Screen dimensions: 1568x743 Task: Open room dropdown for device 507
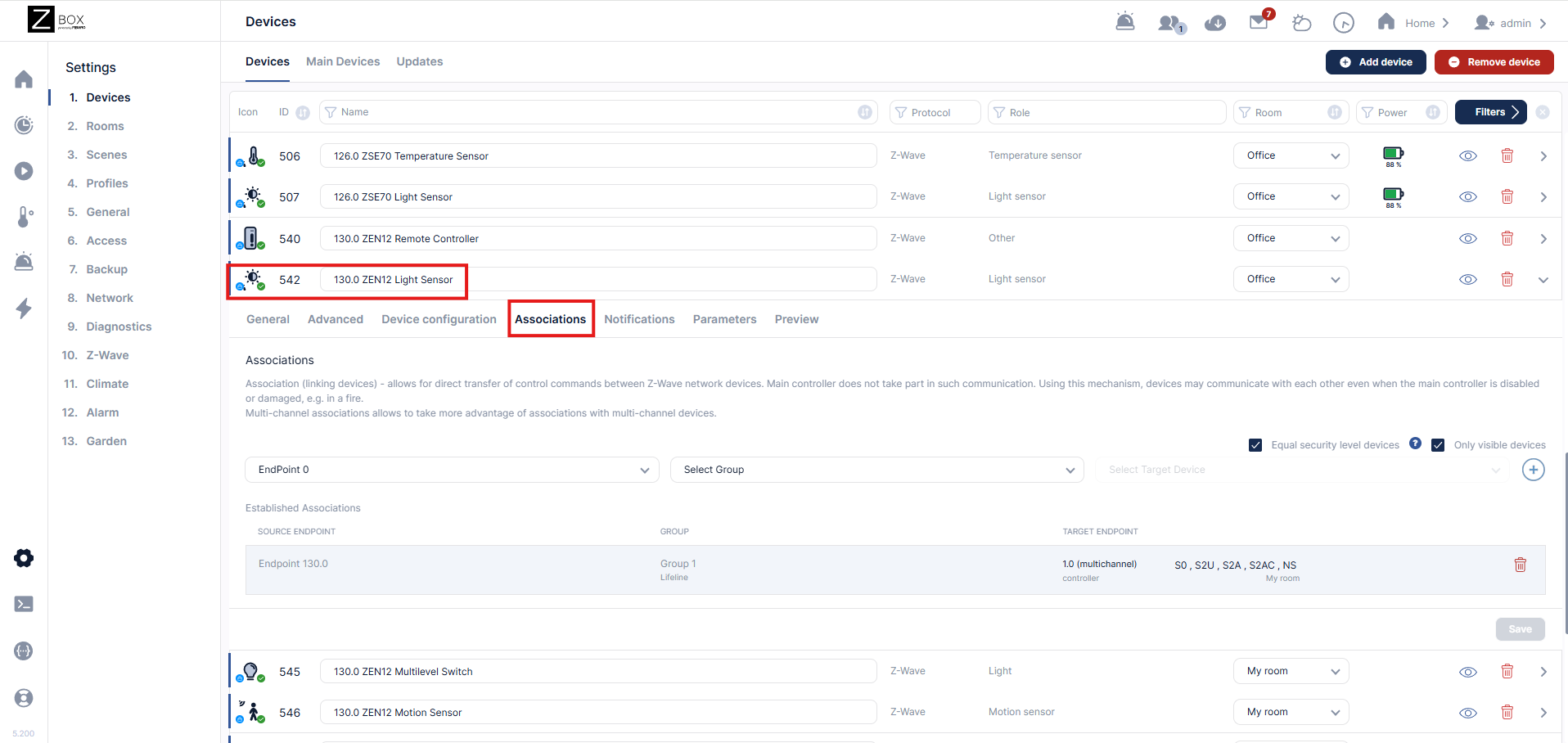pyautogui.click(x=1291, y=196)
